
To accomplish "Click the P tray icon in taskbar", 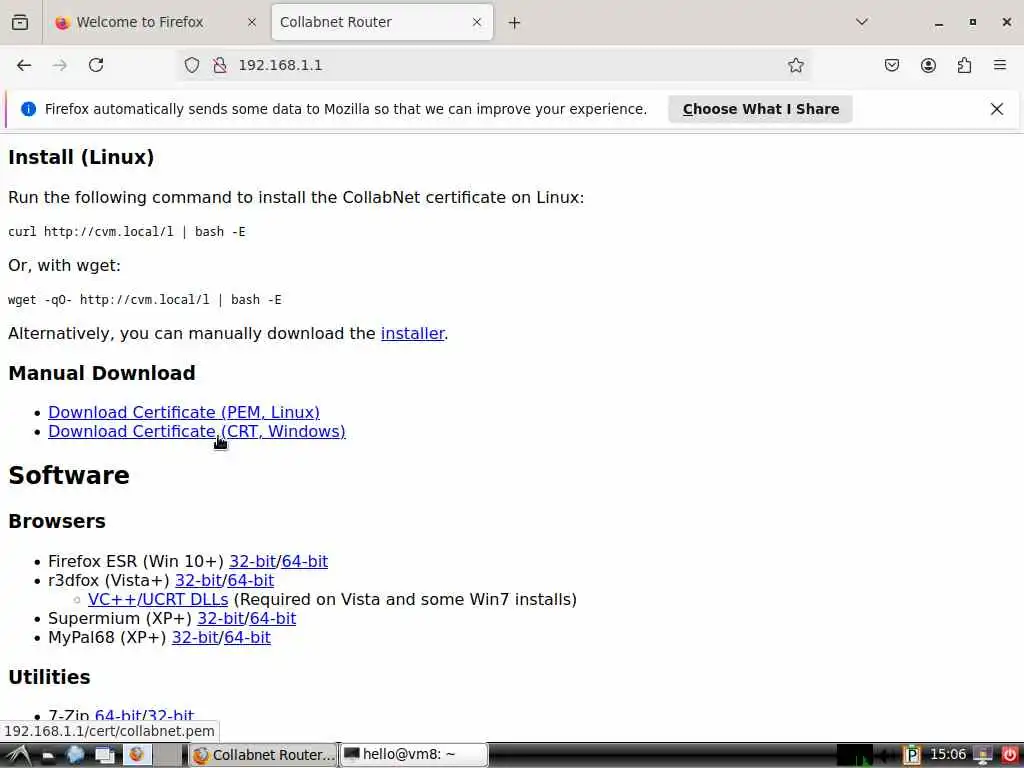I will click(912, 756).
